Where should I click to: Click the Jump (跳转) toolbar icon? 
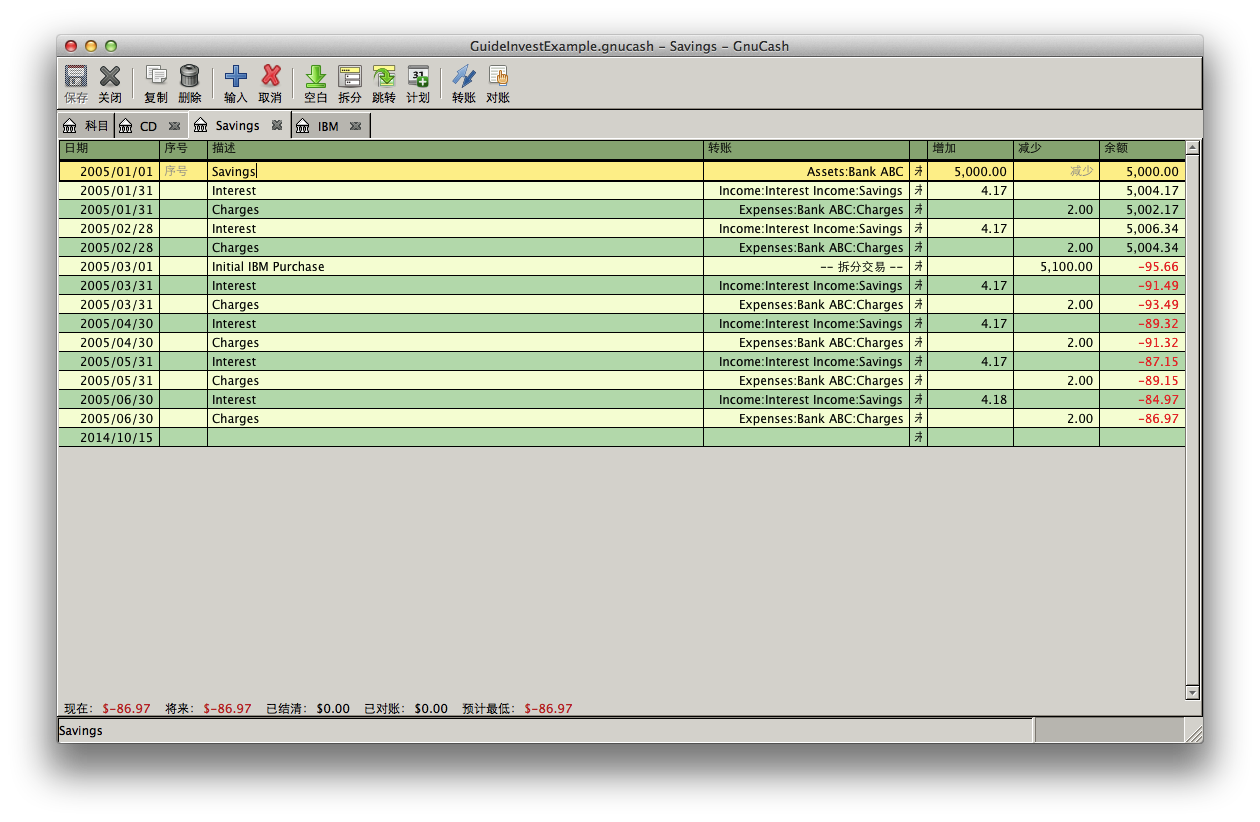[384, 77]
